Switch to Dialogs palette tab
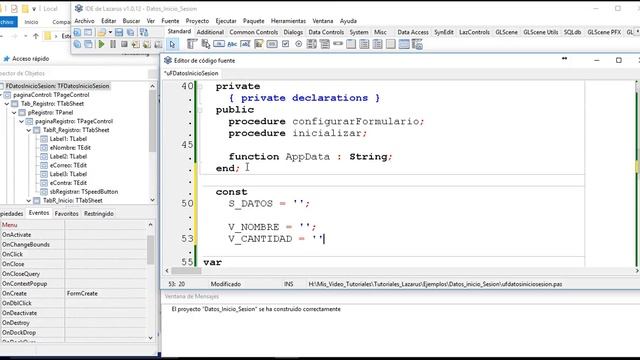640x360 pixels. (x=293, y=32)
